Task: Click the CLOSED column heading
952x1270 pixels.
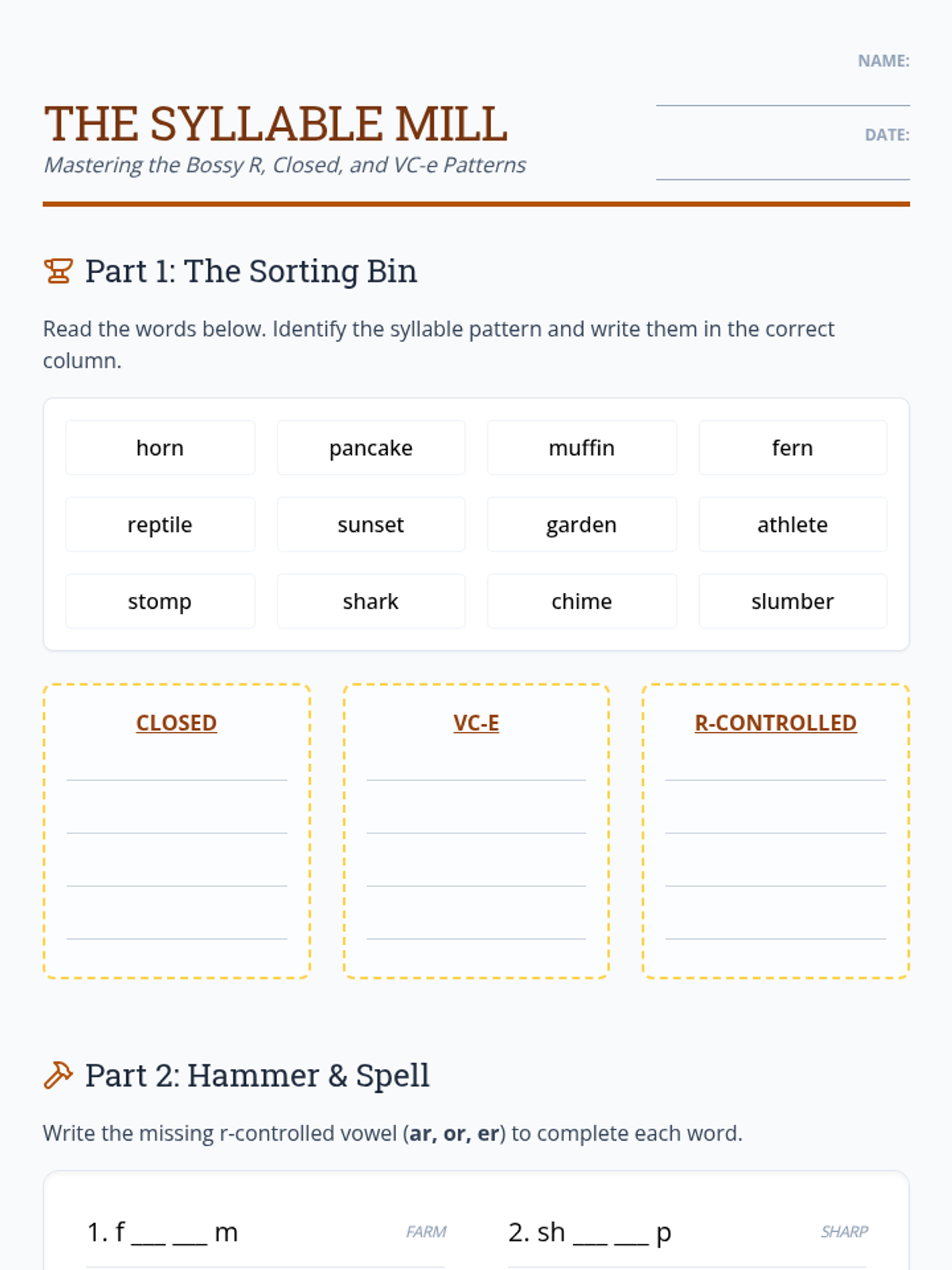Action: [176, 723]
